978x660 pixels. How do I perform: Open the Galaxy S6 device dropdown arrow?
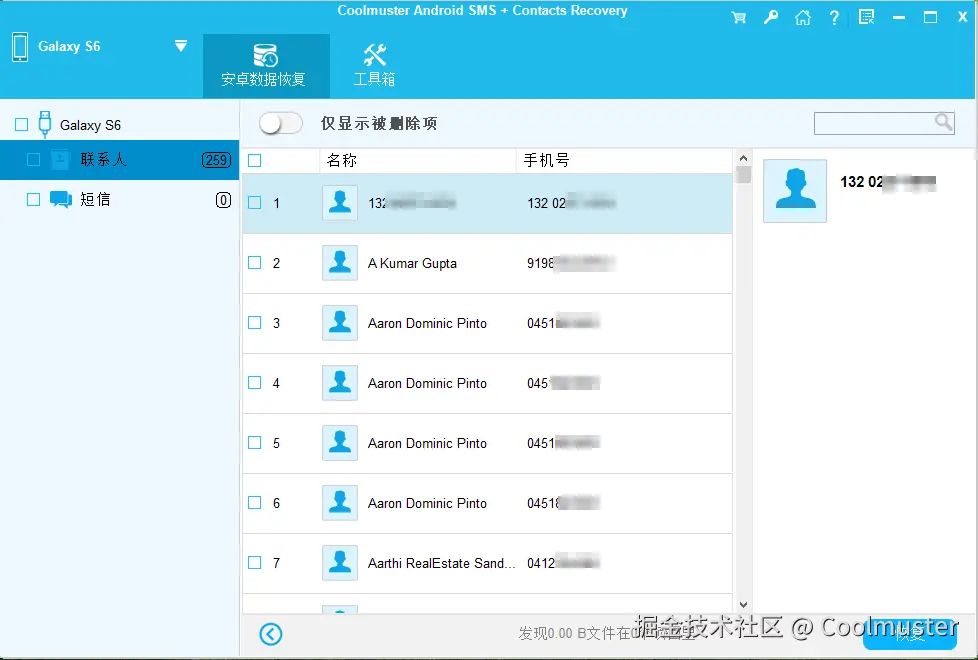[181, 45]
